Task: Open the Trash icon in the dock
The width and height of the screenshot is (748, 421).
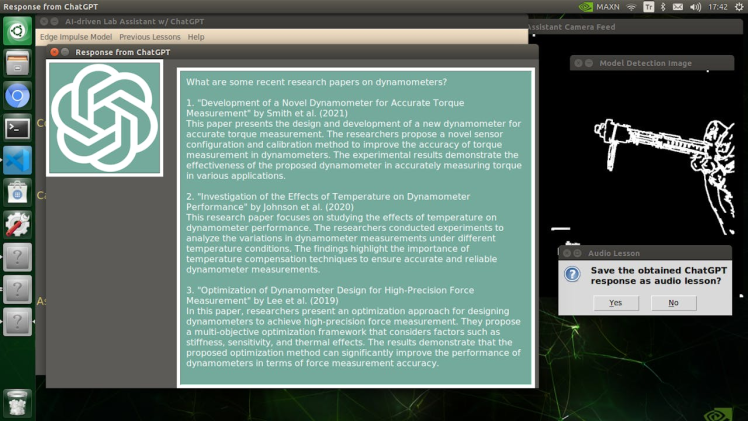Action: pos(18,403)
